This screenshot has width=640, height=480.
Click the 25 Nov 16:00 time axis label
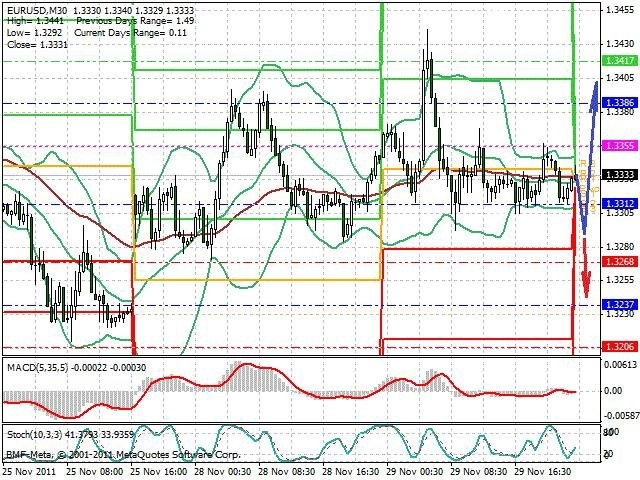(159, 471)
